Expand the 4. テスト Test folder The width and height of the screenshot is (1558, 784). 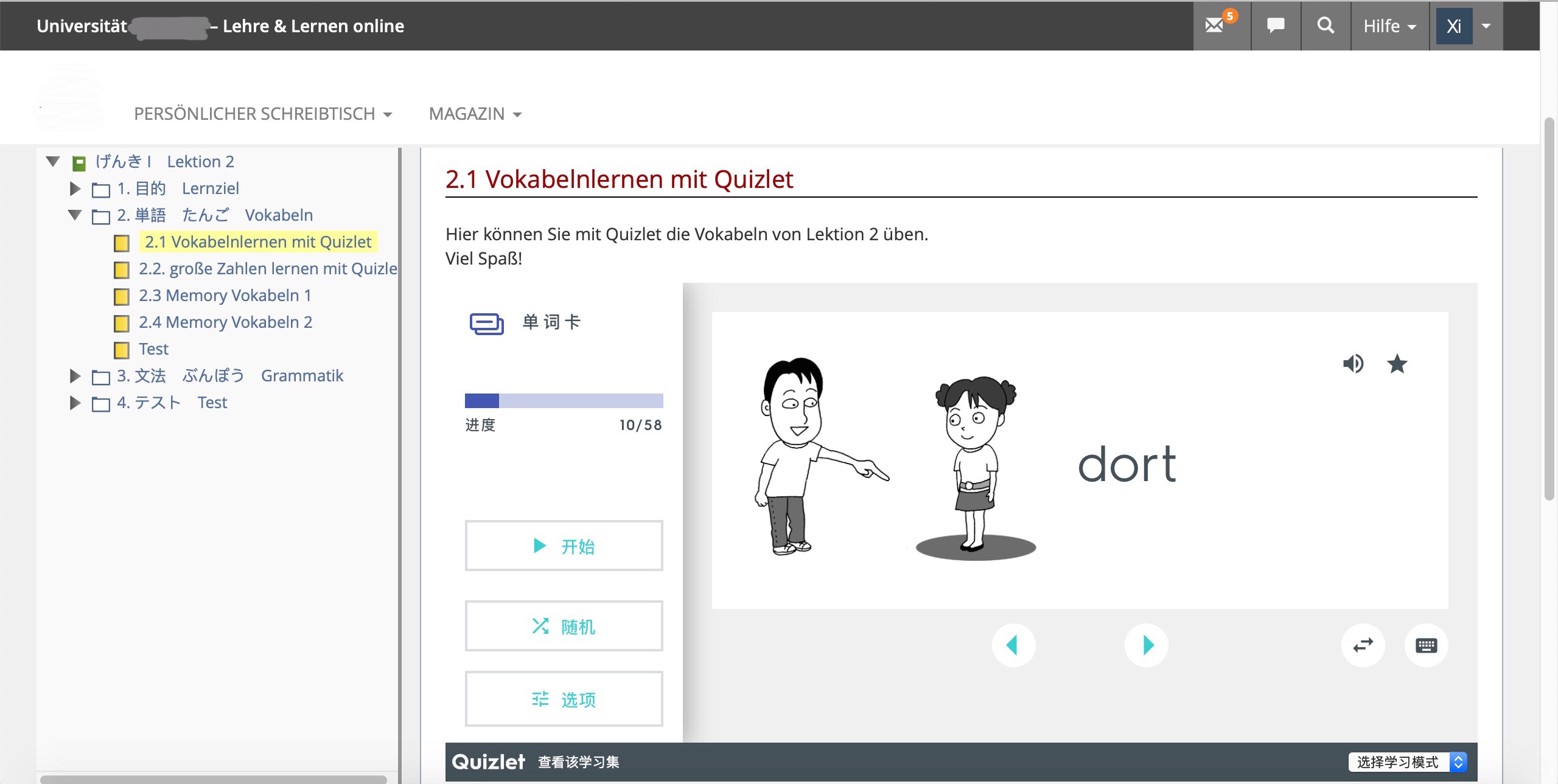pos(75,403)
